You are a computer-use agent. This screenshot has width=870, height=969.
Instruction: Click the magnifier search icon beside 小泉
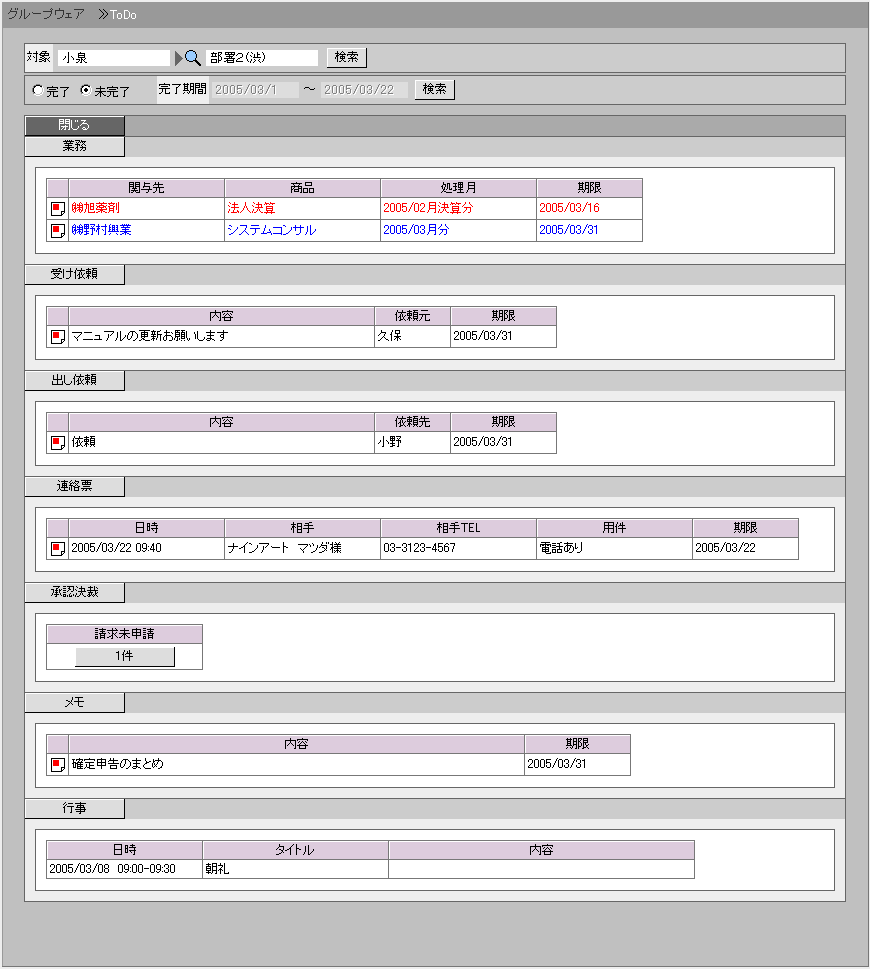193,58
